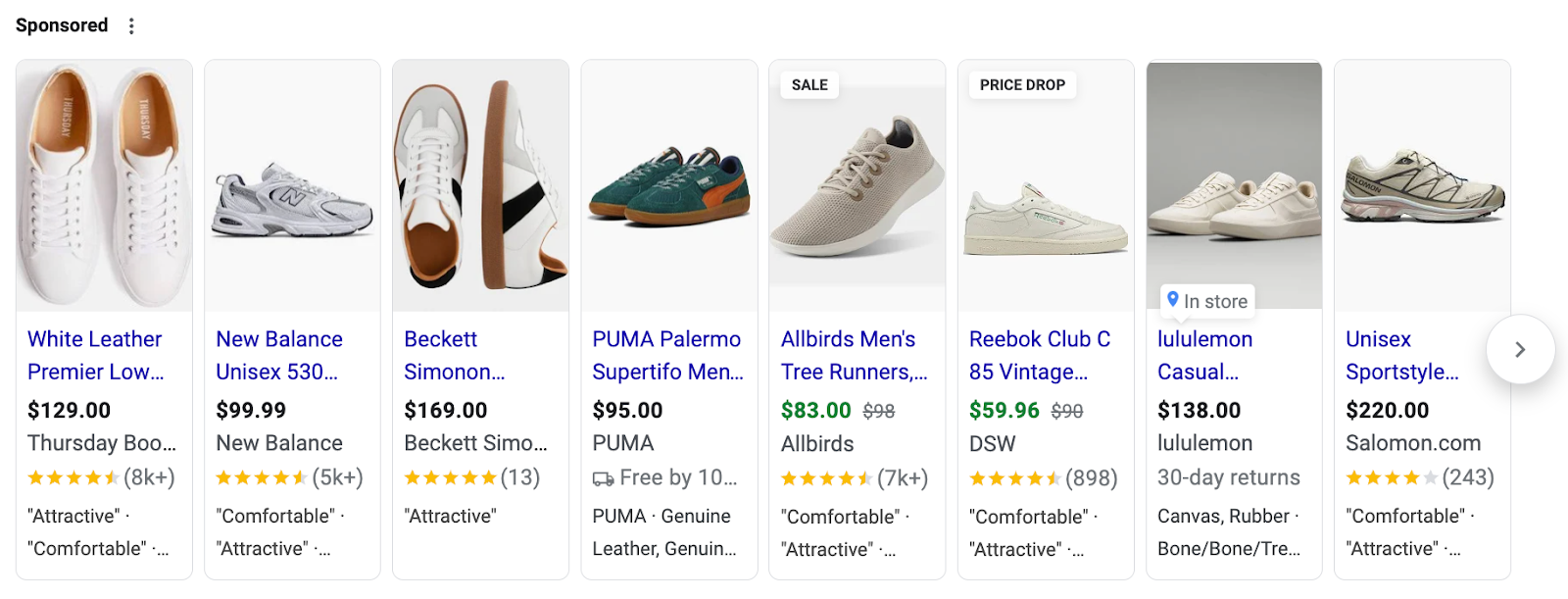Click the Allbirds Men's Tree Runners thumbnail image
Image resolution: width=1568 pixels, height=599 pixels.
pos(857,184)
